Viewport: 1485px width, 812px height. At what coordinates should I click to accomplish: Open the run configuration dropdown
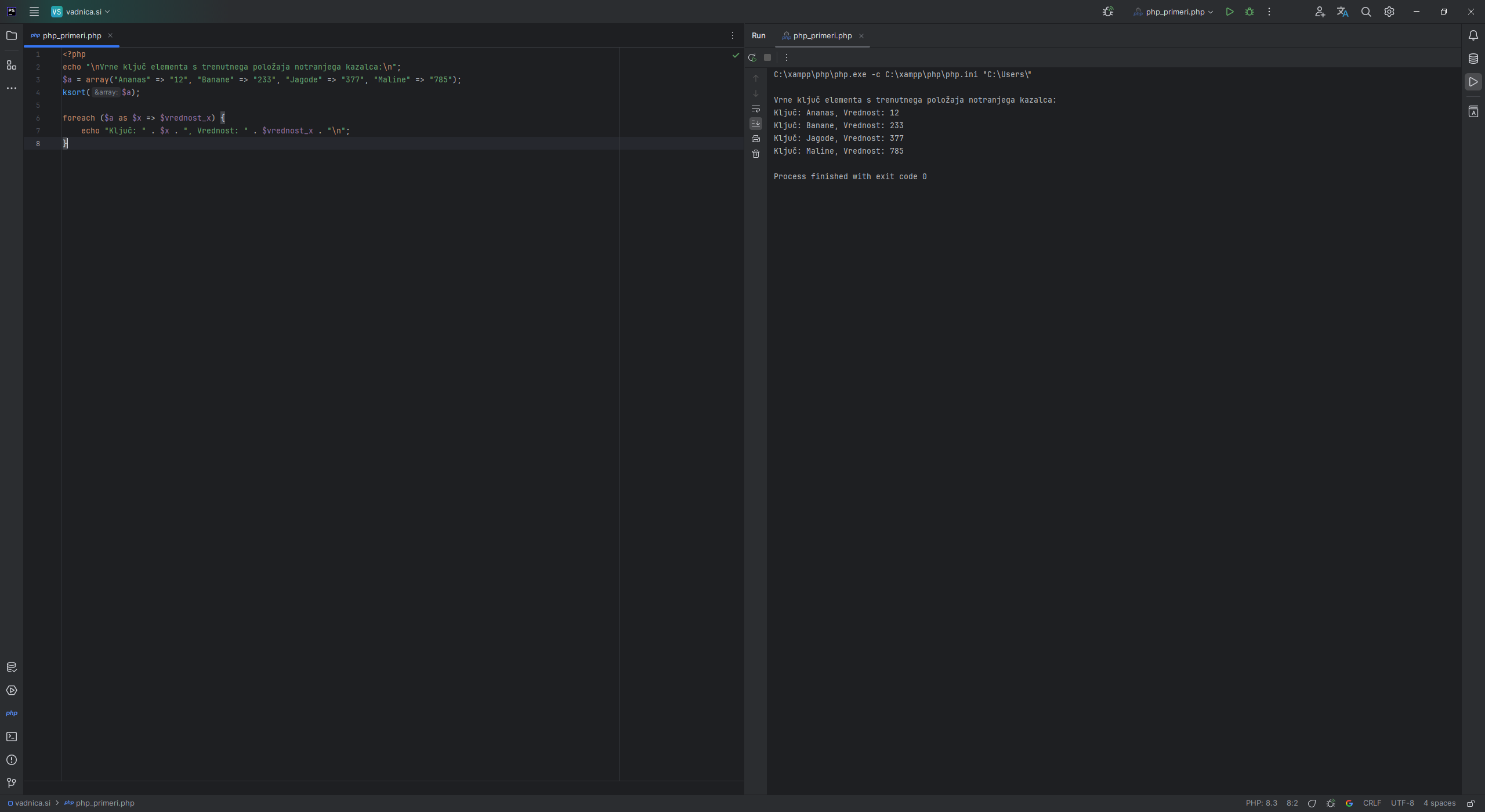[1172, 12]
